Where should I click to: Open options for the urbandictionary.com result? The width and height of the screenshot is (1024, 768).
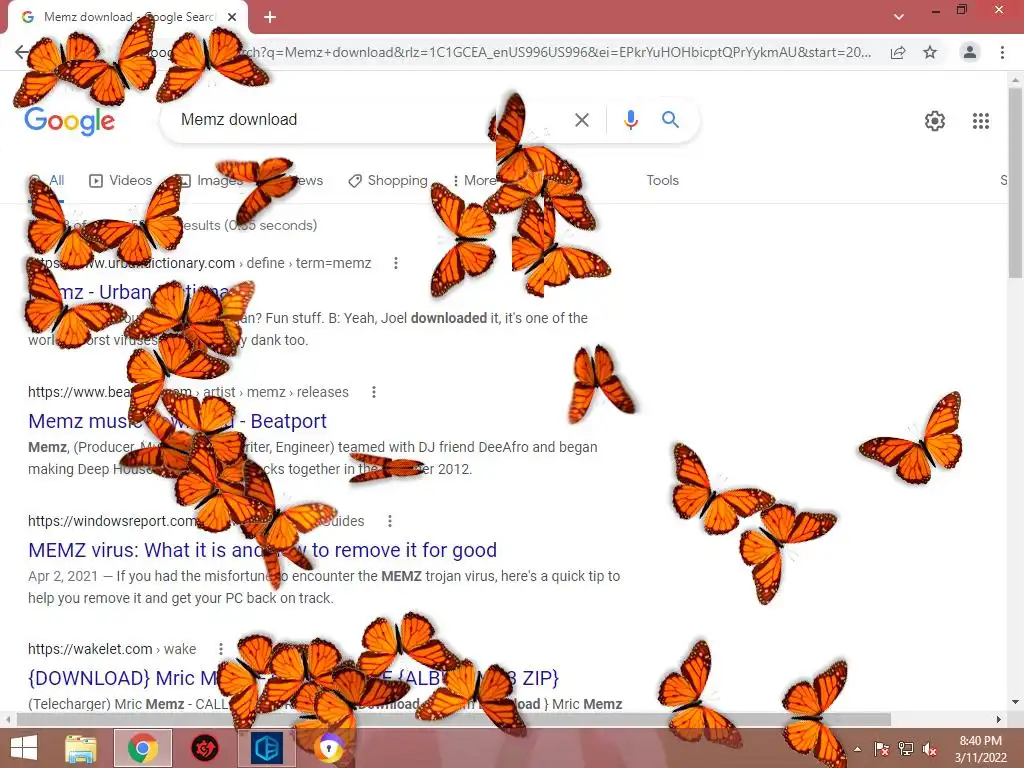click(x=395, y=263)
